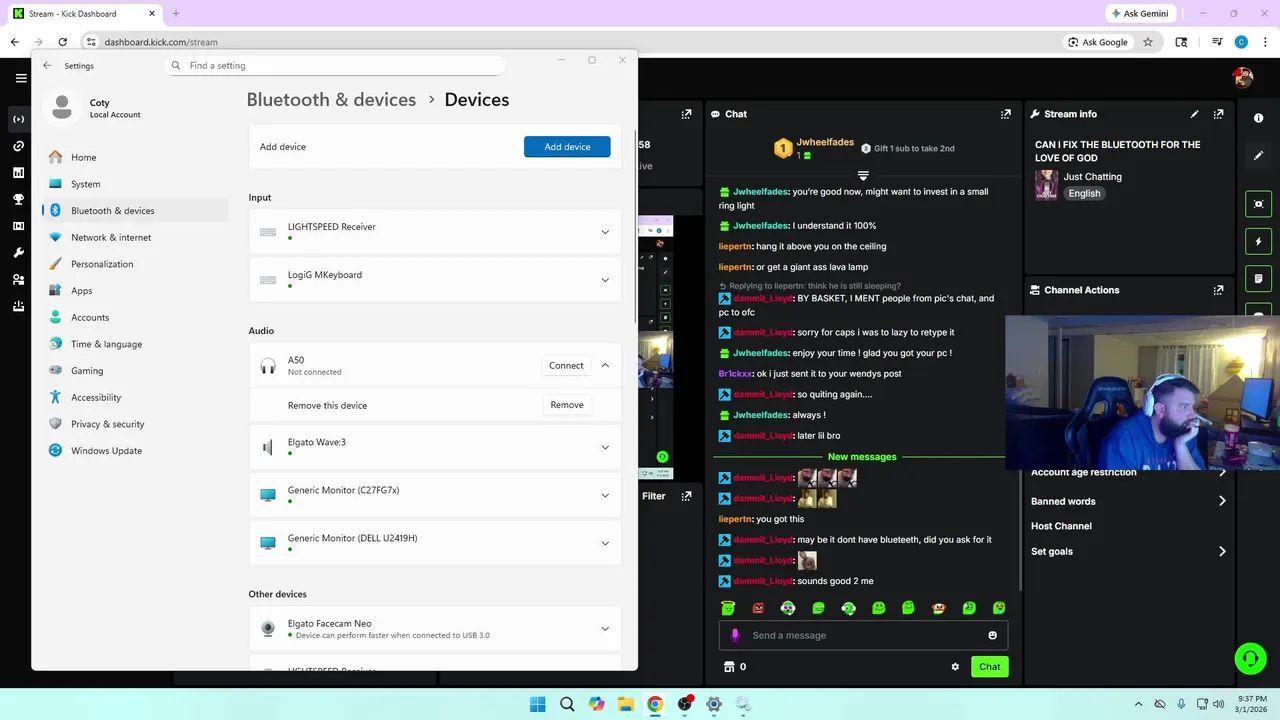This screenshot has width=1280, height=720.
Task: Pop out the panel beside the Filter label
Action: coord(686,496)
